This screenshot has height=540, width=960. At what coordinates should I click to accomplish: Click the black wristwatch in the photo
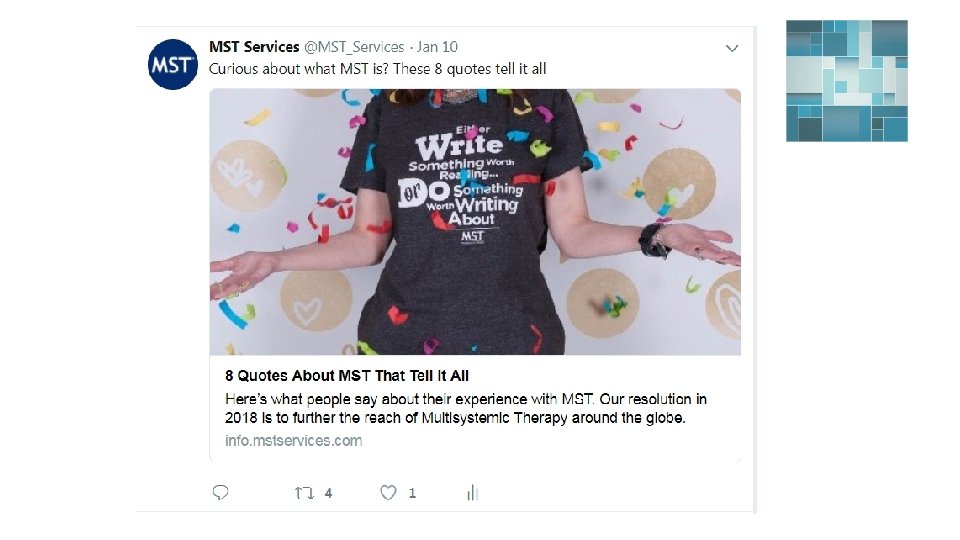pyautogui.click(x=653, y=240)
